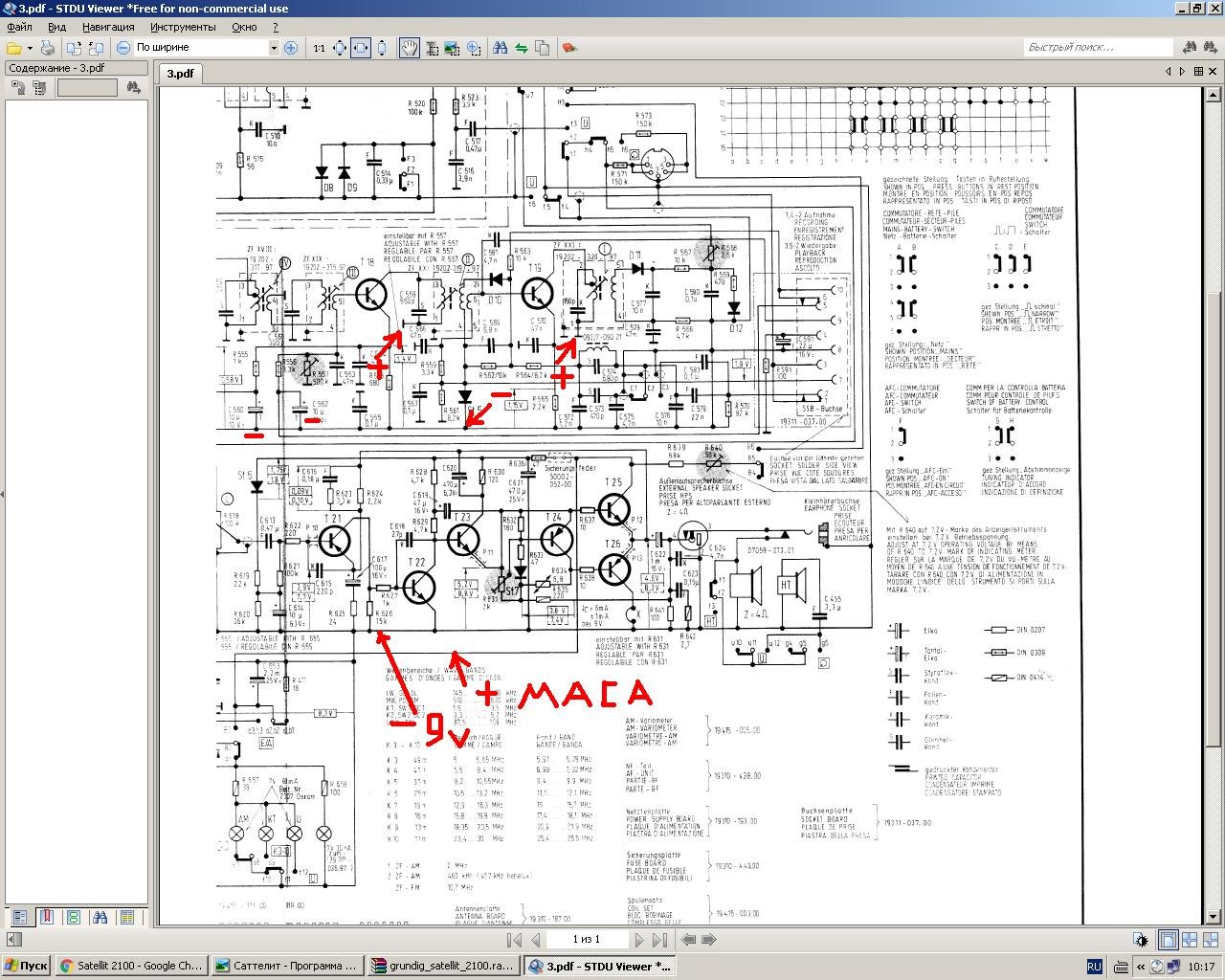Image resolution: width=1225 pixels, height=980 pixels.
Task: Open the Пуск start button
Action: tap(26, 966)
